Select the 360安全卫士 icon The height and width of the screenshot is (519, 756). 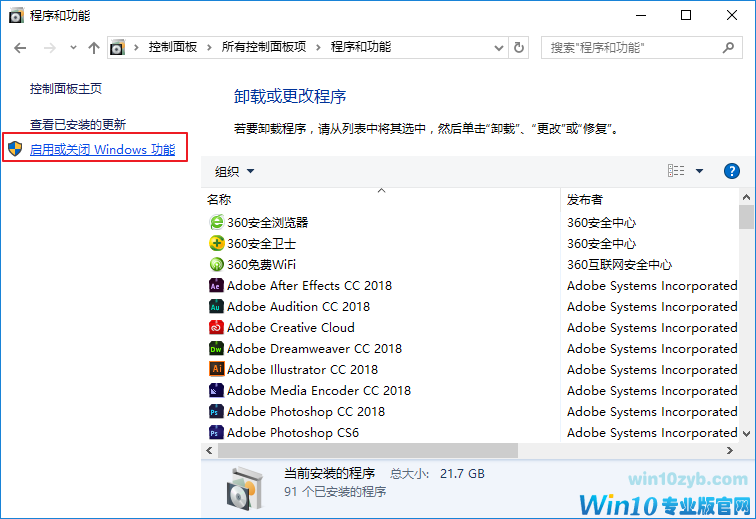point(216,243)
